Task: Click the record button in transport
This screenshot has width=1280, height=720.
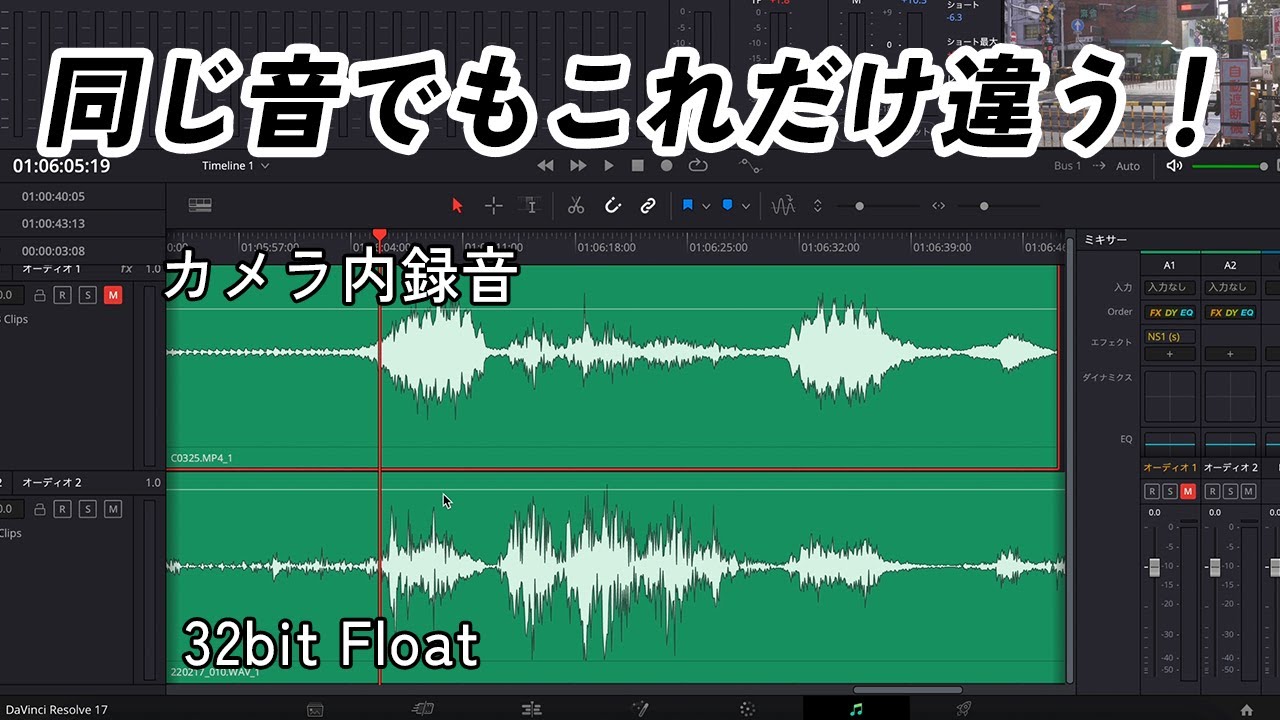Action: point(667,165)
